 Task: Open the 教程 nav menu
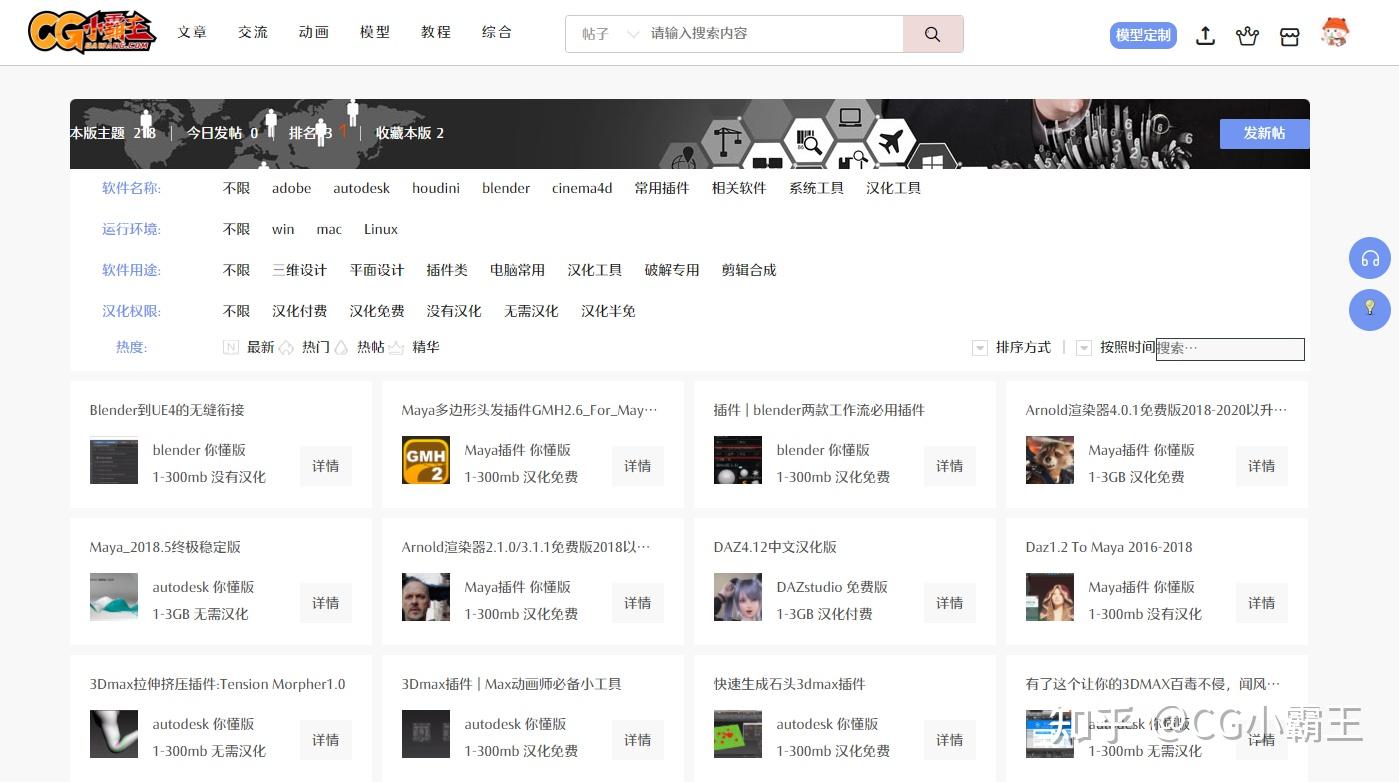(436, 32)
